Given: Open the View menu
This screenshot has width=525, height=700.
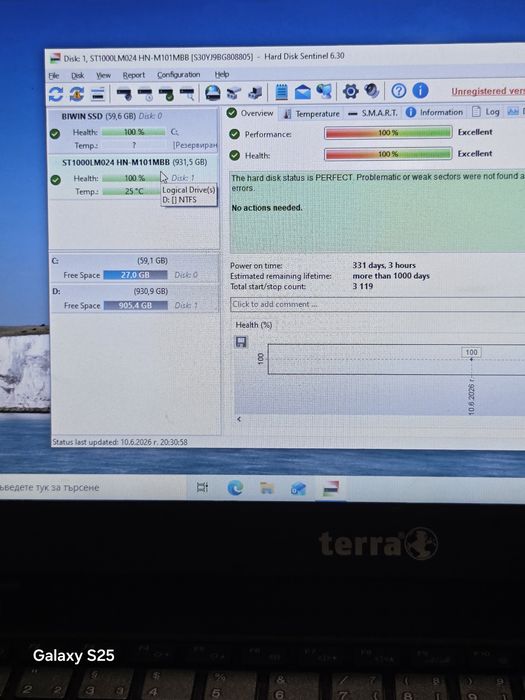Looking at the screenshot, I should [104, 75].
